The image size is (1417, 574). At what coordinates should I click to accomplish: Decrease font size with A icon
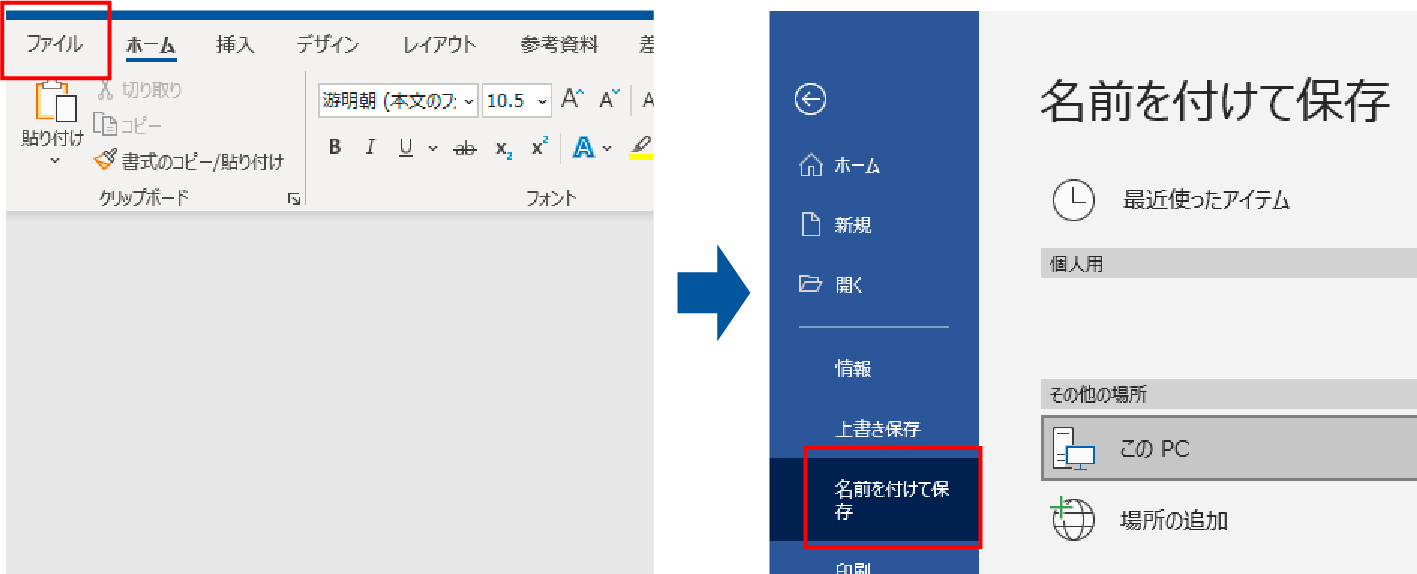610,99
